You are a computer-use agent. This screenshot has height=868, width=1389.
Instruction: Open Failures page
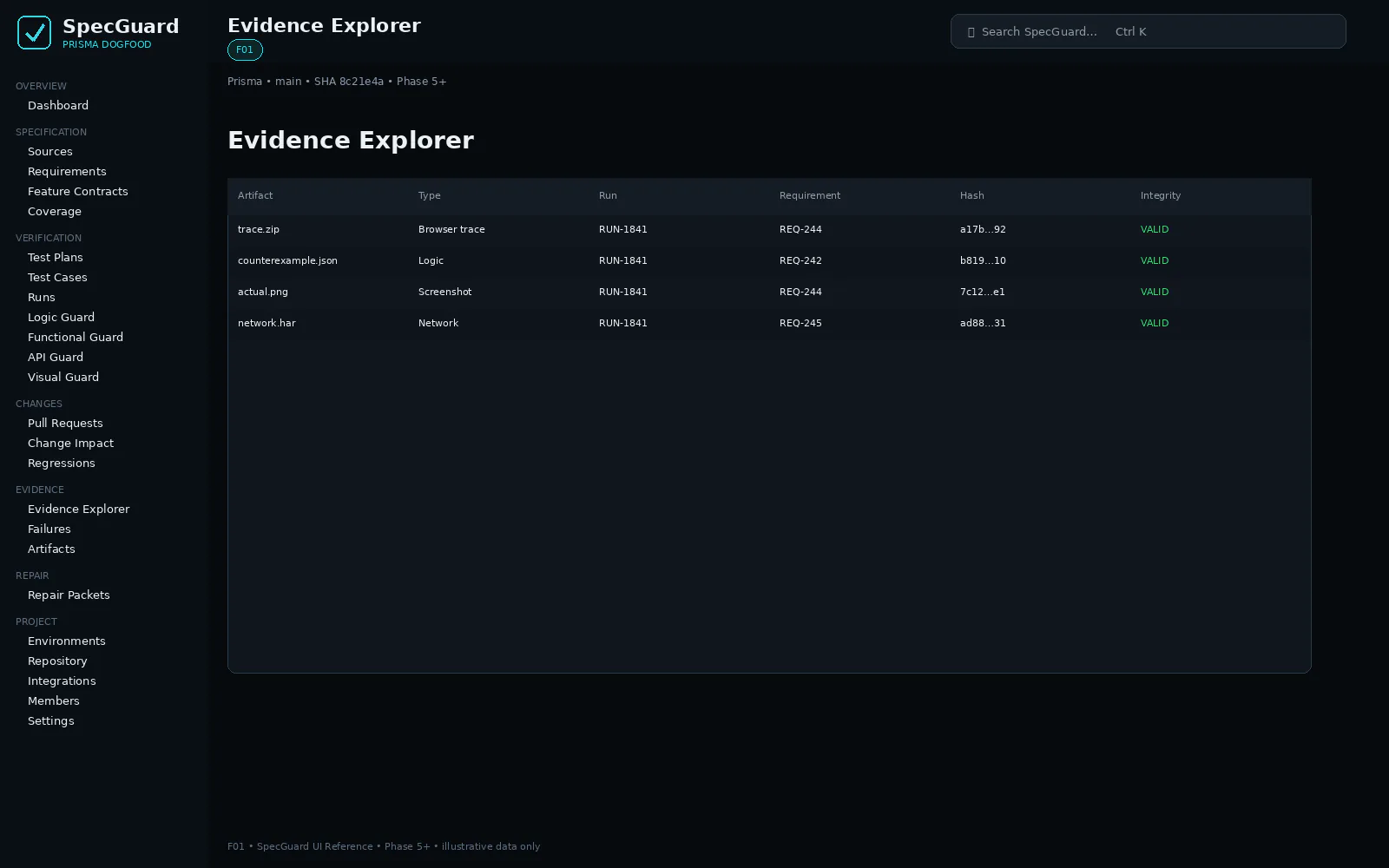point(49,529)
